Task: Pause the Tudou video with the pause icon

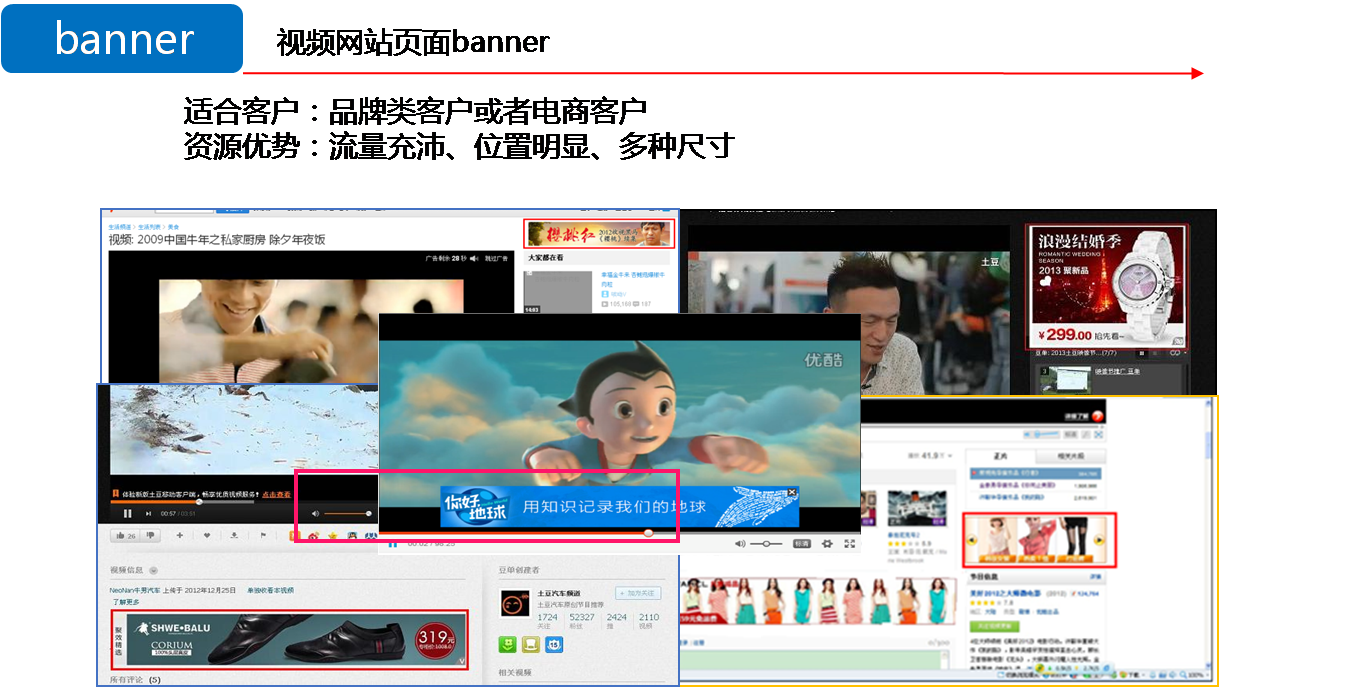Action: [x=127, y=514]
